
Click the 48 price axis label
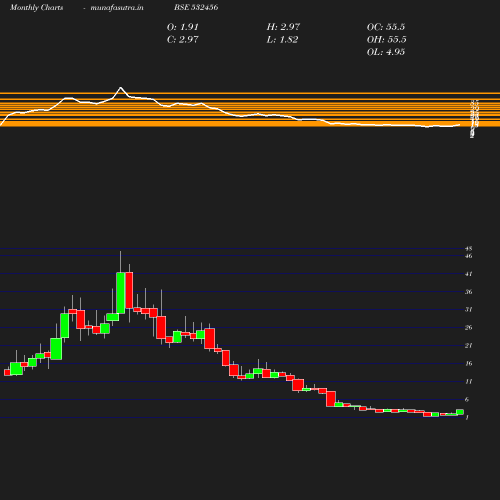pyautogui.click(x=469, y=249)
